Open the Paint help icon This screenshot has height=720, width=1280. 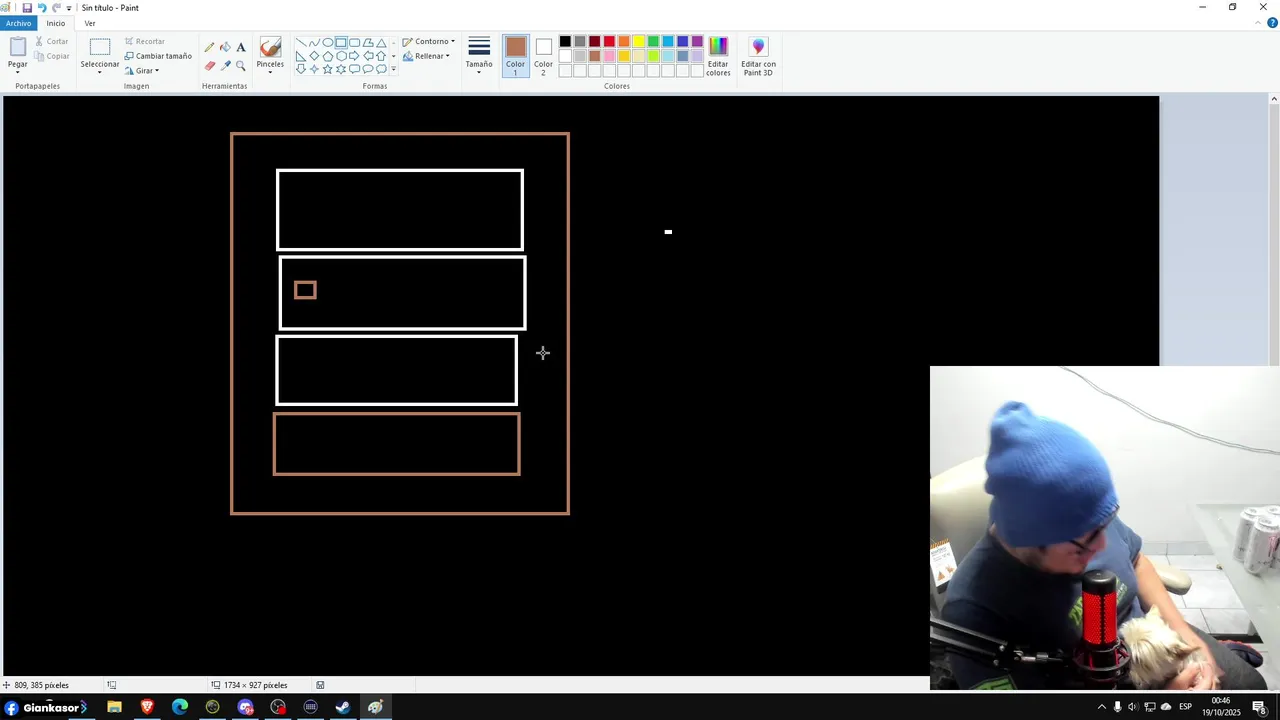pyautogui.click(x=1272, y=23)
